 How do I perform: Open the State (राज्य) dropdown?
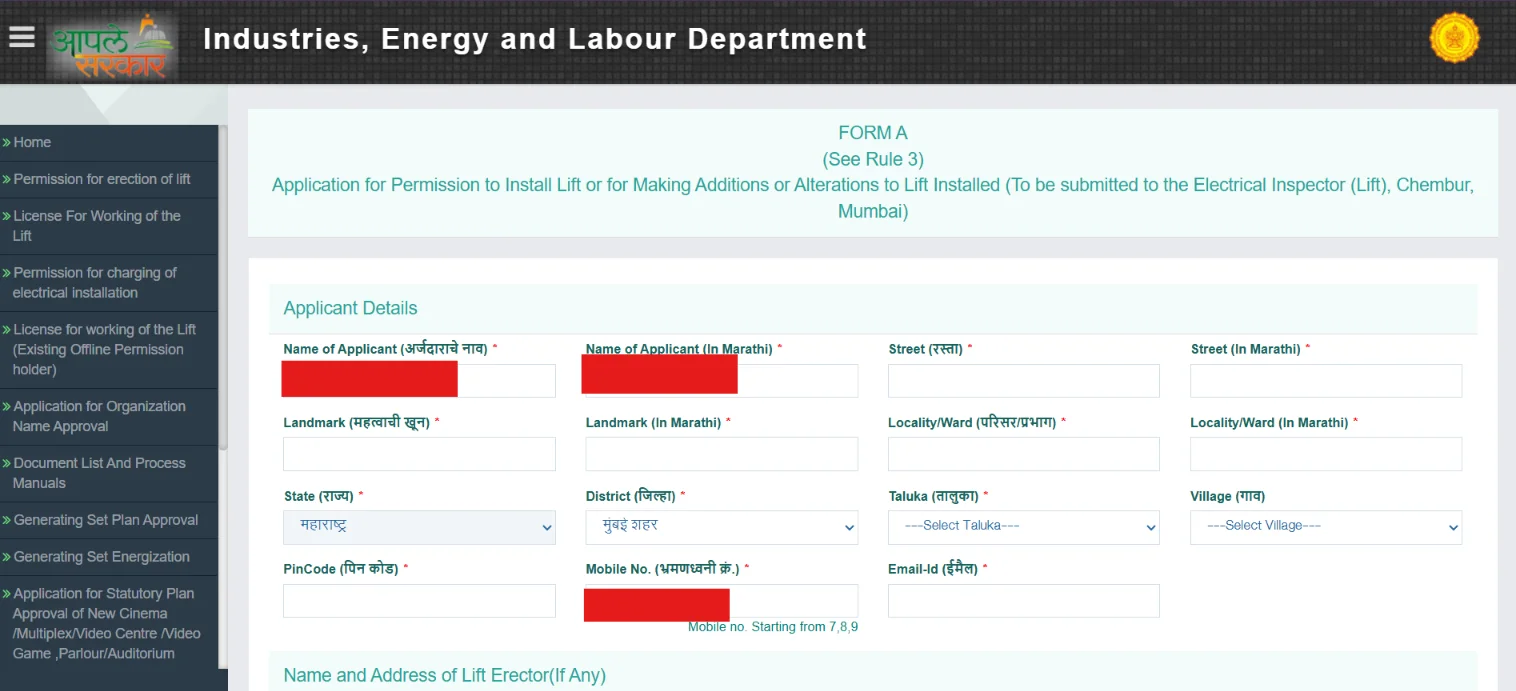(419, 527)
